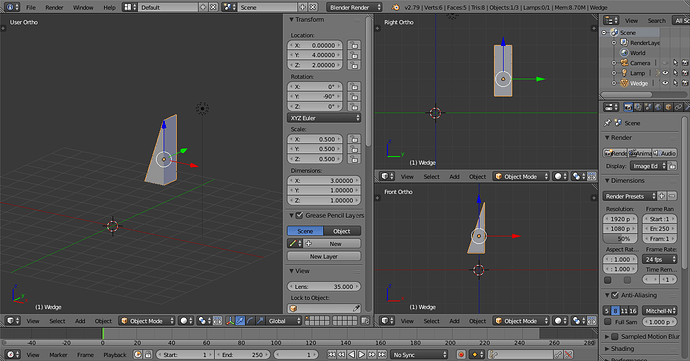Viewport: 690px width, 361px height.
Task: Click the New Layer button
Action: coord(324,256)
